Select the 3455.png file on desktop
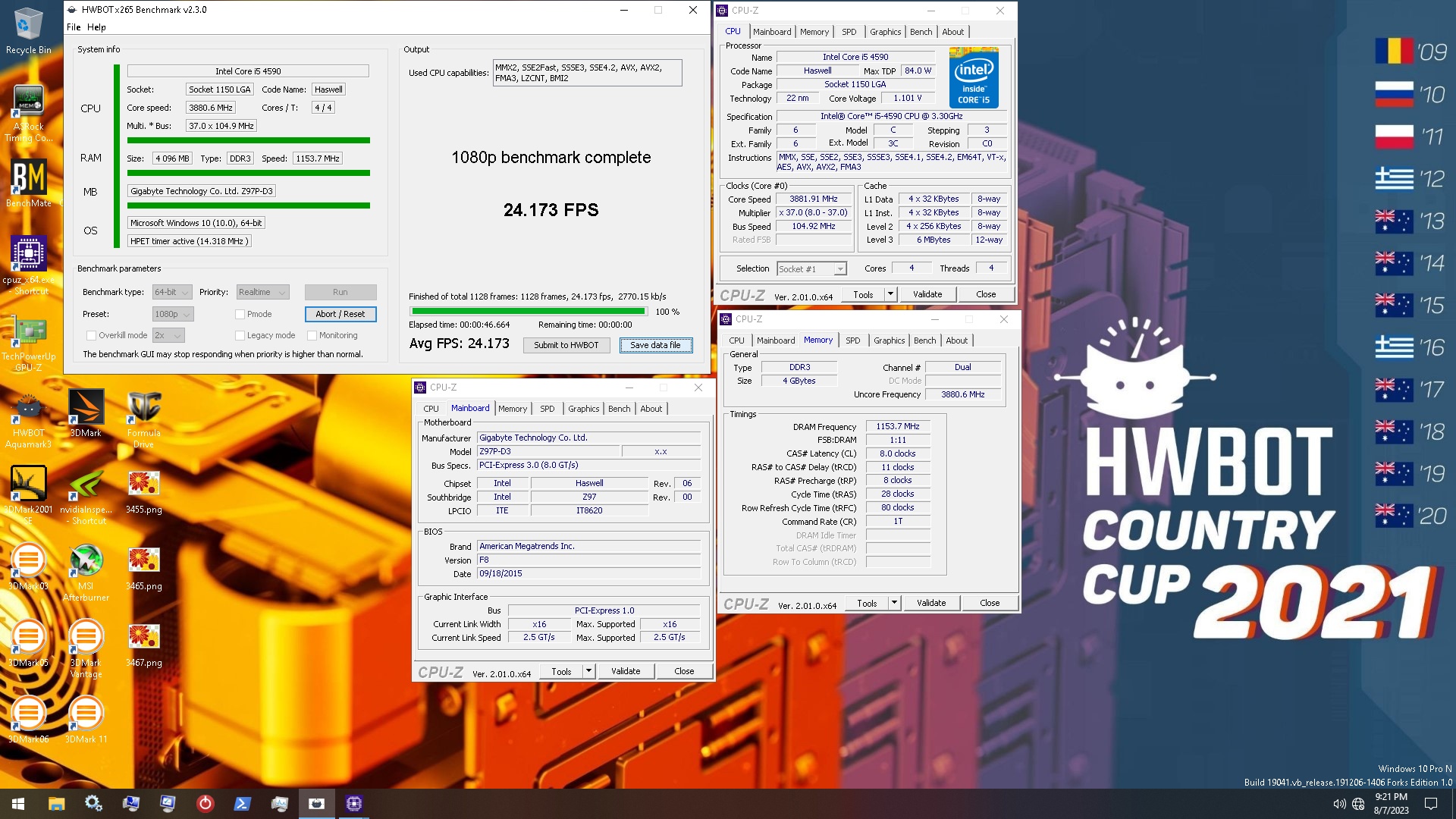This screenshot has height=819, width=1456. coord(143,491)
